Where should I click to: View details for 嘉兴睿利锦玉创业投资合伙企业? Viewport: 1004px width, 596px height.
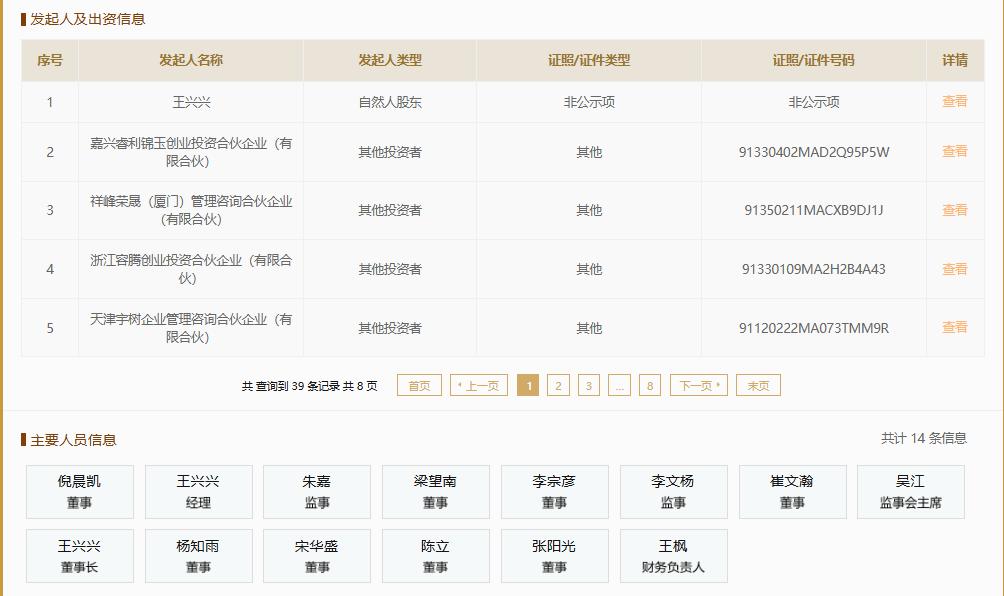tap(954, 152)
